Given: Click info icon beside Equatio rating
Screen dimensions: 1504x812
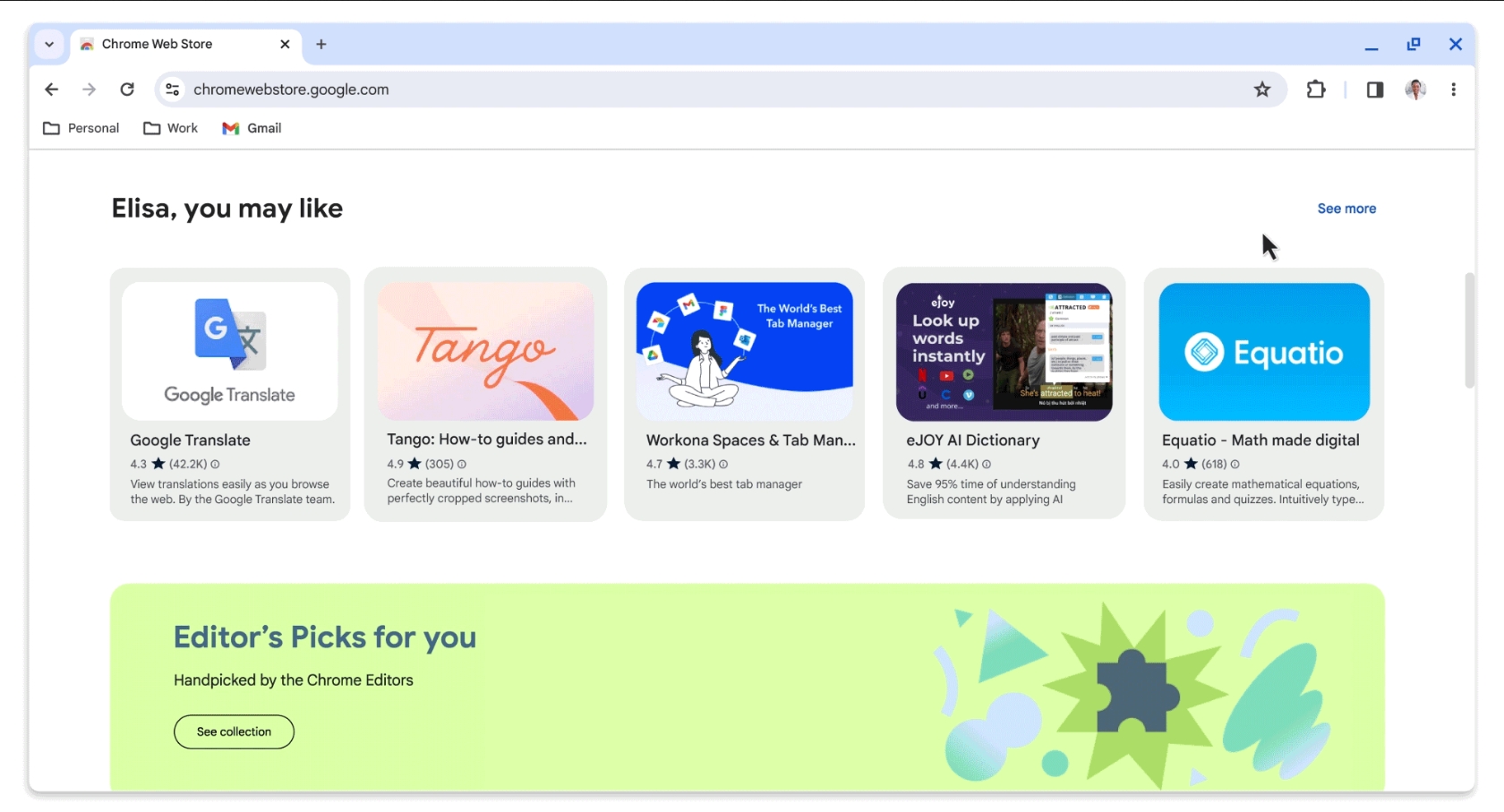Looking at the screenshot, I should tap(1235, 464).
